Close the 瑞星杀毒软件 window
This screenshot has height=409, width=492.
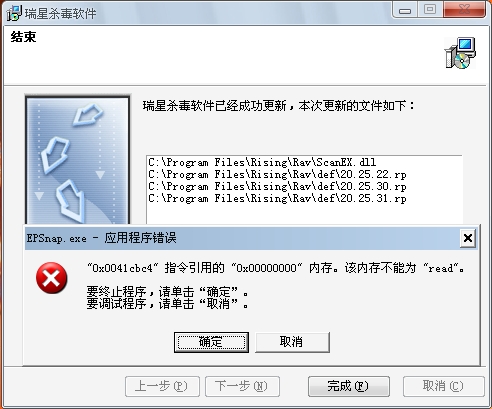[464, 10]
